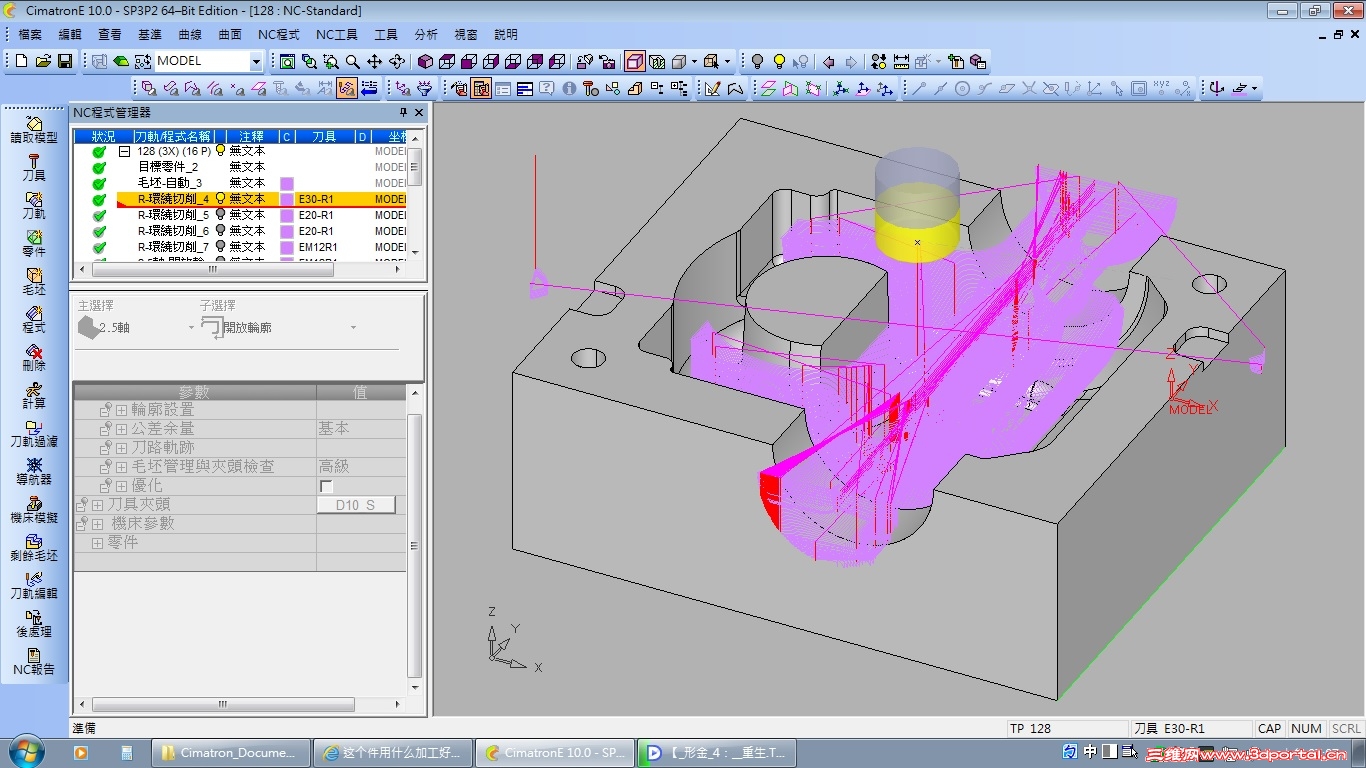Toggle light bulb for R-環繞切削_6

point(221,231)
